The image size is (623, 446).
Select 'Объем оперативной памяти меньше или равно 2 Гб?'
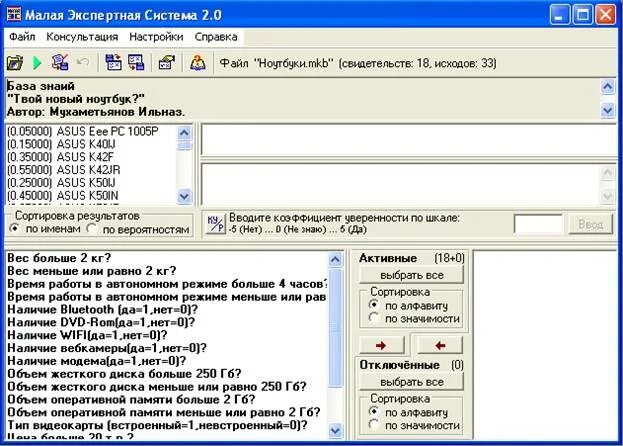click(164, 412)
